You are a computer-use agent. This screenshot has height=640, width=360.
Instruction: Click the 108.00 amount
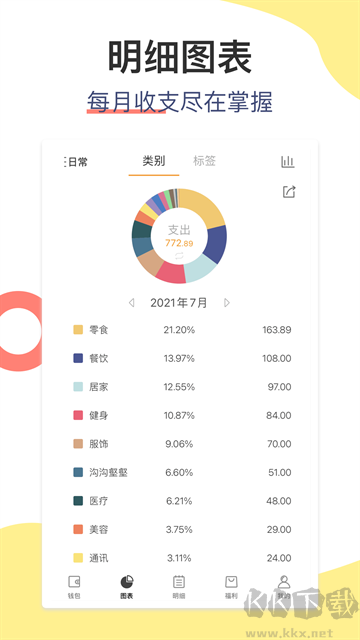pos(277,358)
